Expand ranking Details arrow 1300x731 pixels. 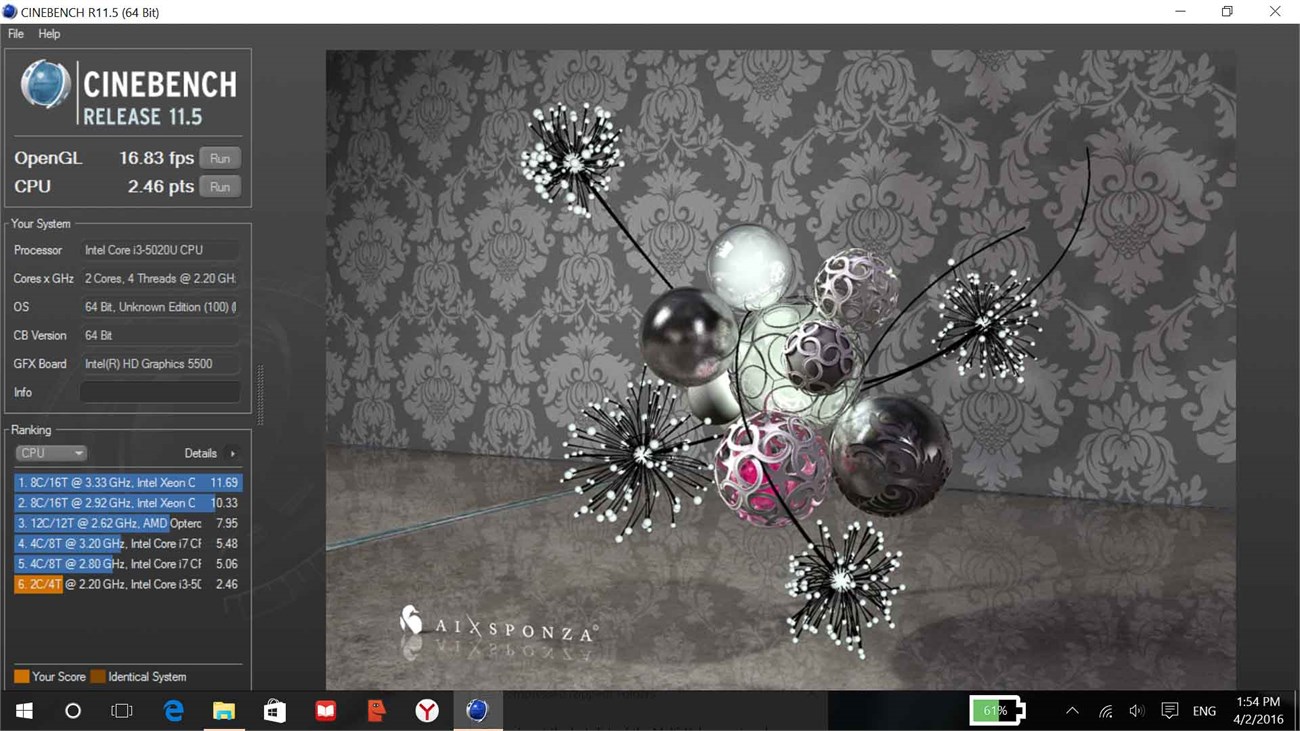232,453
